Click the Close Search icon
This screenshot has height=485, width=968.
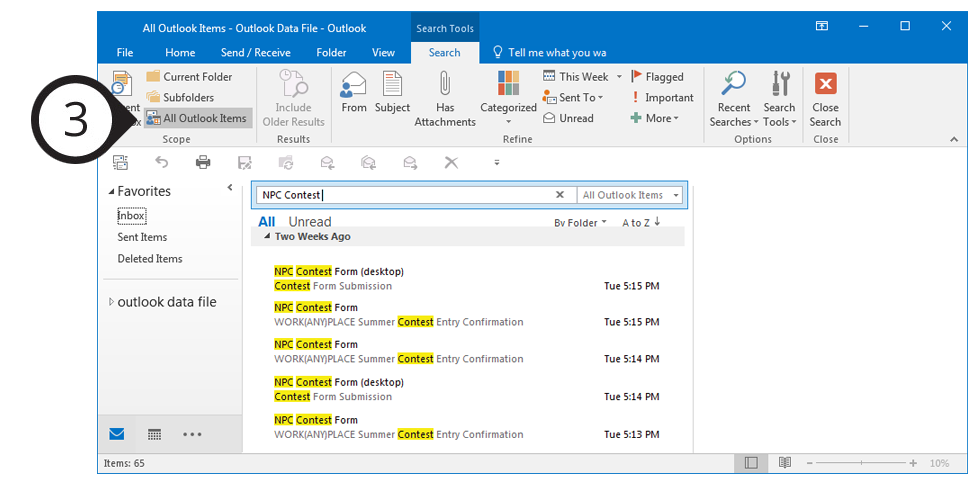click(x=825, y=84)
